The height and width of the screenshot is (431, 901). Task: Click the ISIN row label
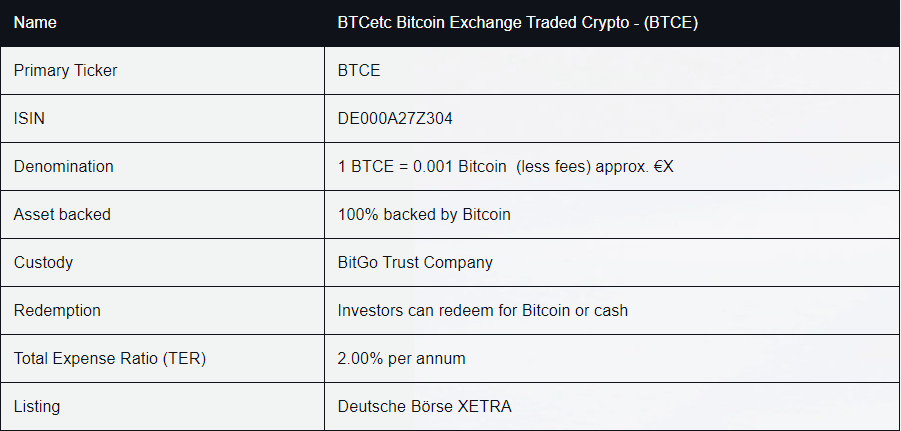(29, 118)
